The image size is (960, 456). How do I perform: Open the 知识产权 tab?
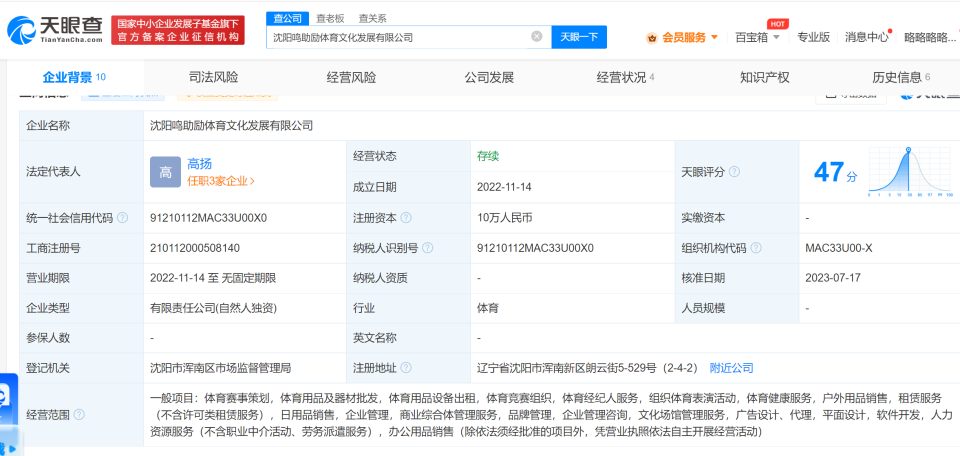[764, 77]
